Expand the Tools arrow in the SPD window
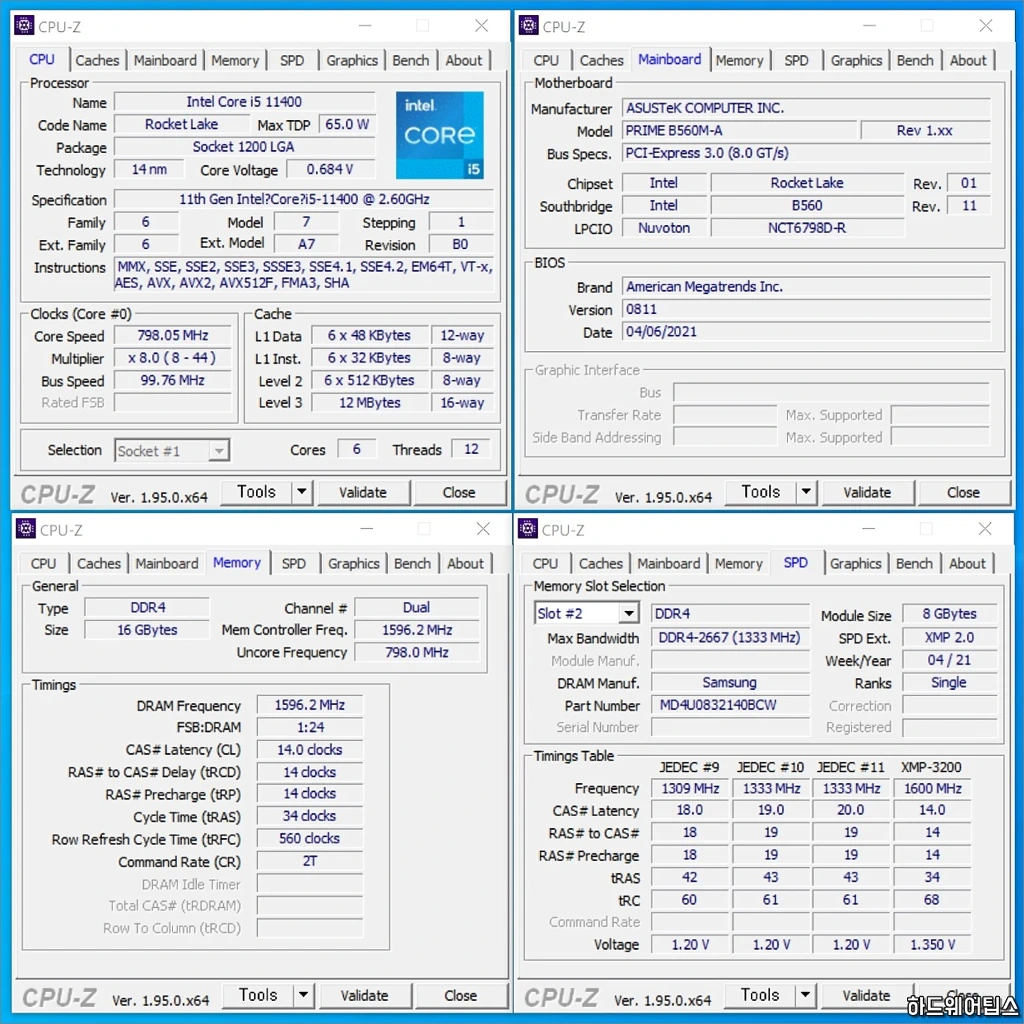 (805, 995)
